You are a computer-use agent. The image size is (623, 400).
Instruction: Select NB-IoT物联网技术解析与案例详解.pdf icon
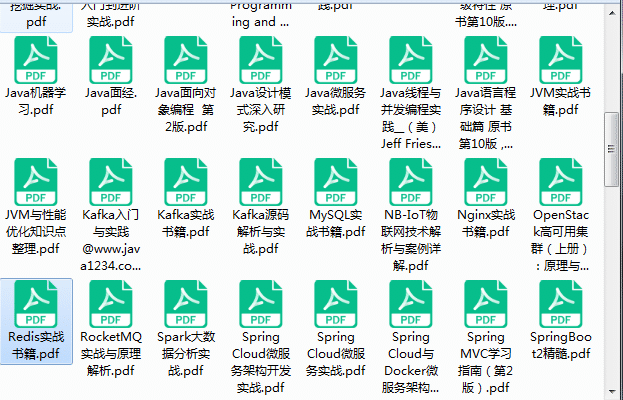click(x=411, y=182)
